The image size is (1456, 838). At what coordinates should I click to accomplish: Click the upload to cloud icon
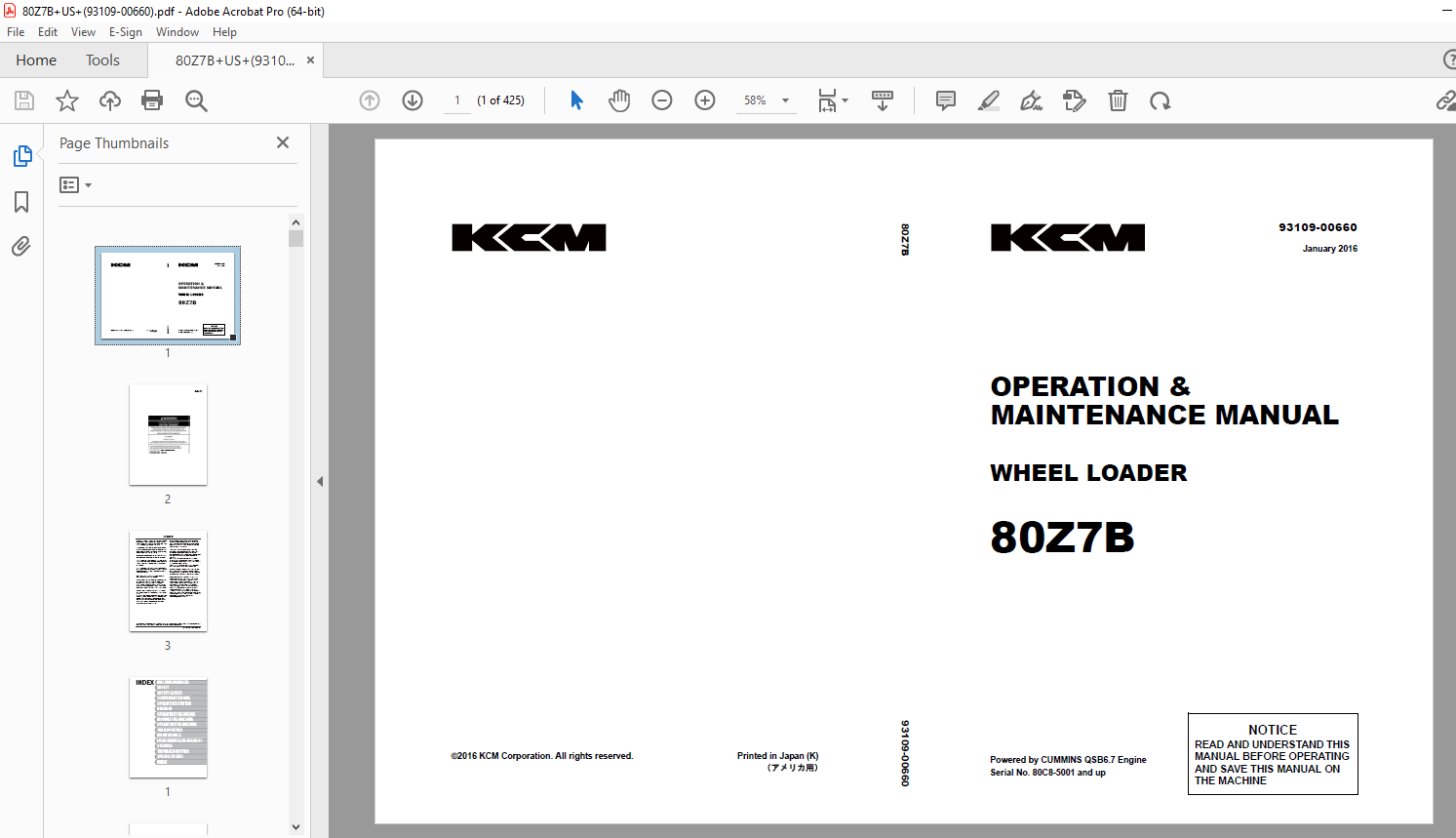coord(110,100)
